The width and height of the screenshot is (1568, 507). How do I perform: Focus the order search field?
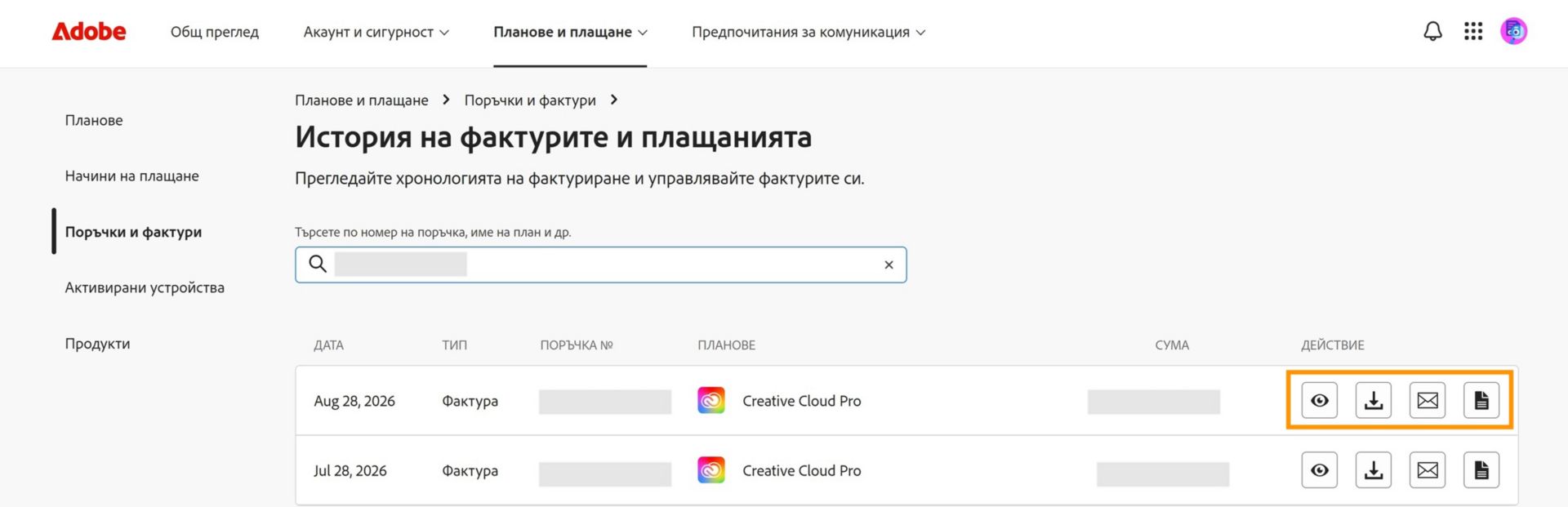601,265
